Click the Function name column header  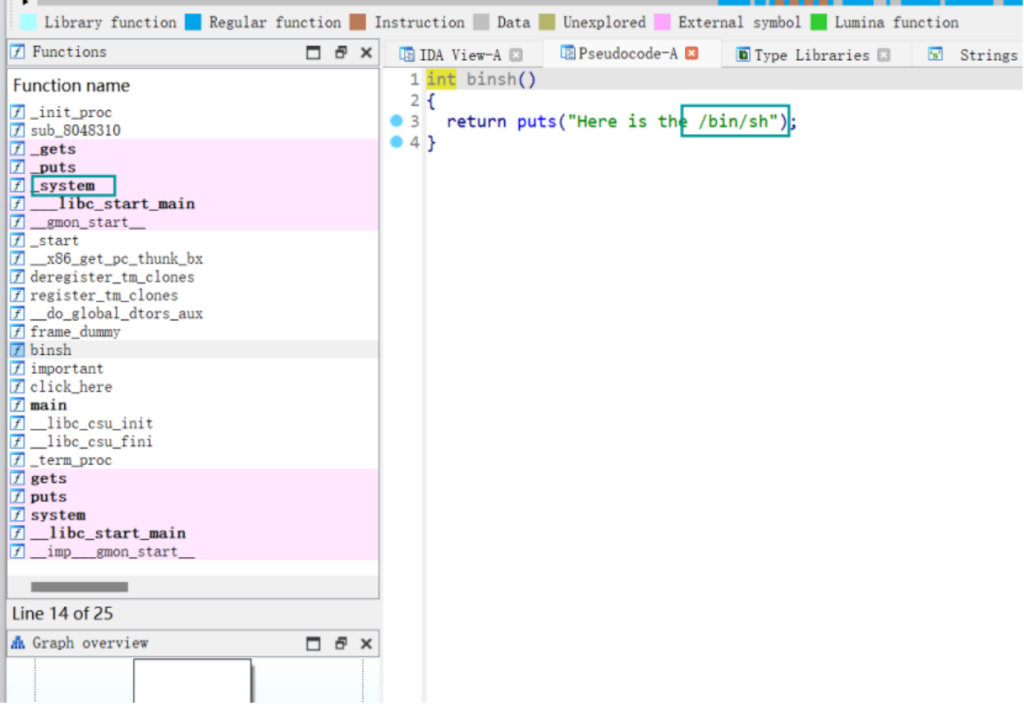71,86
